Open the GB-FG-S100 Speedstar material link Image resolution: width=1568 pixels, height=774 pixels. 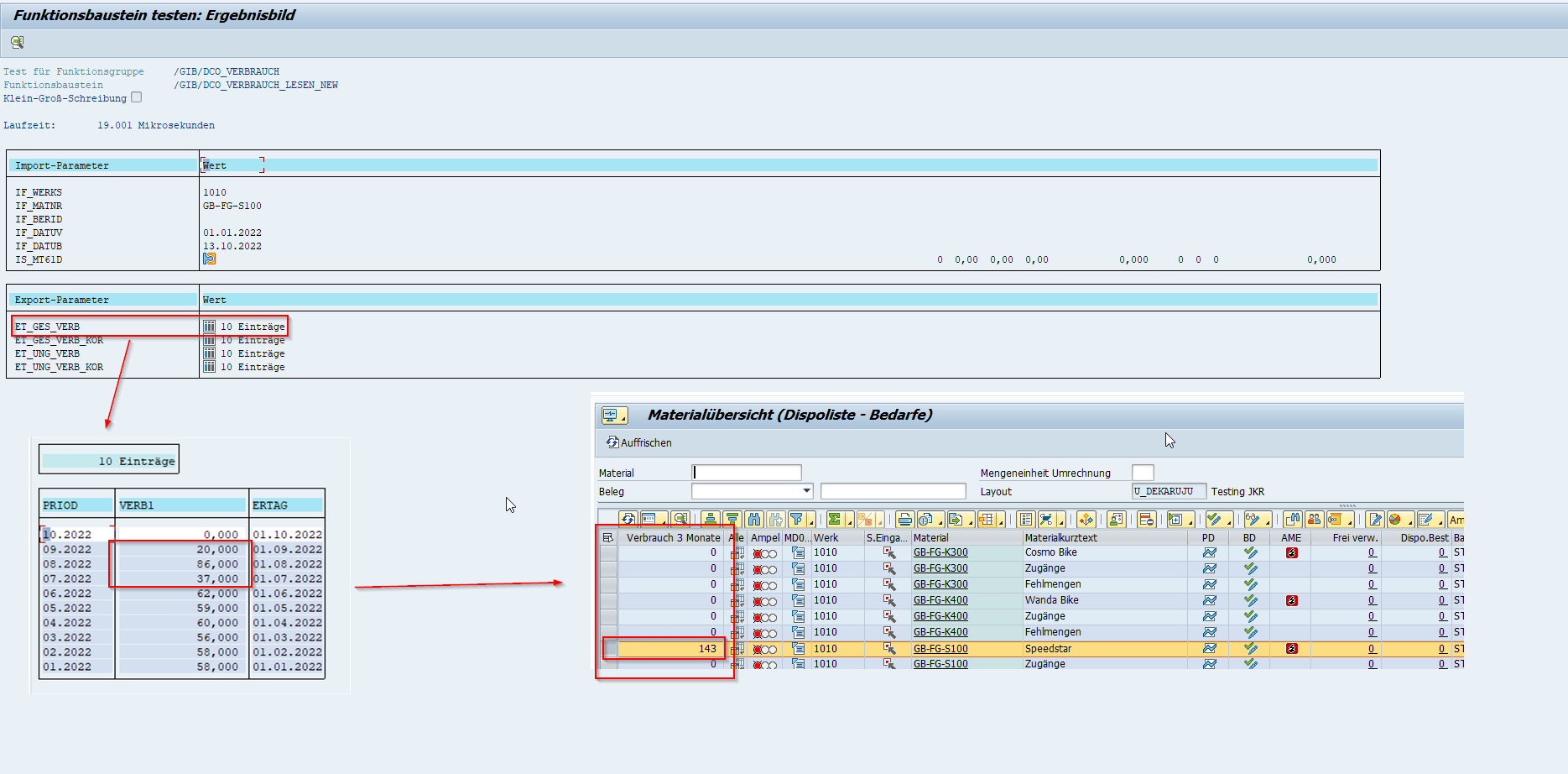(x=940, y=649)
